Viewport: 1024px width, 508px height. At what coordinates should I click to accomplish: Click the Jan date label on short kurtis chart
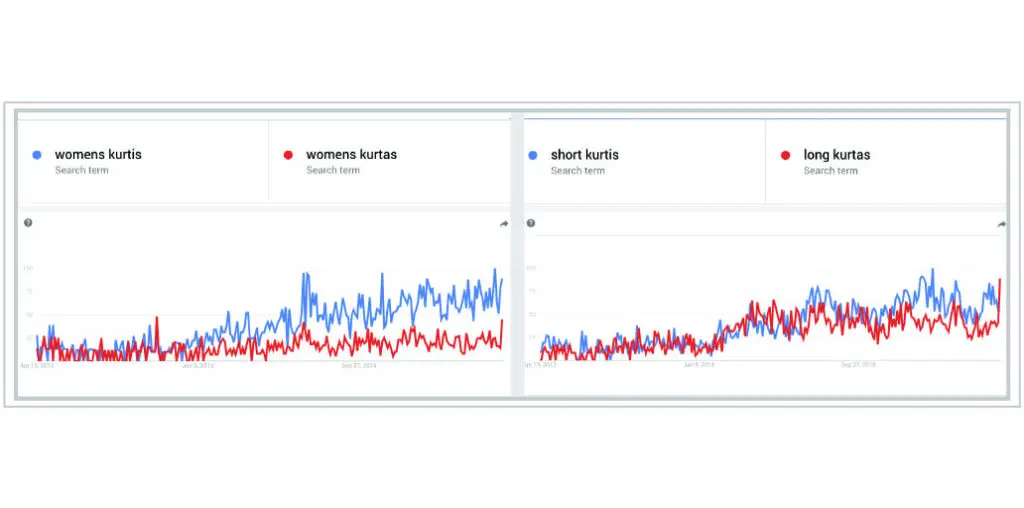(x=699, y=366)
